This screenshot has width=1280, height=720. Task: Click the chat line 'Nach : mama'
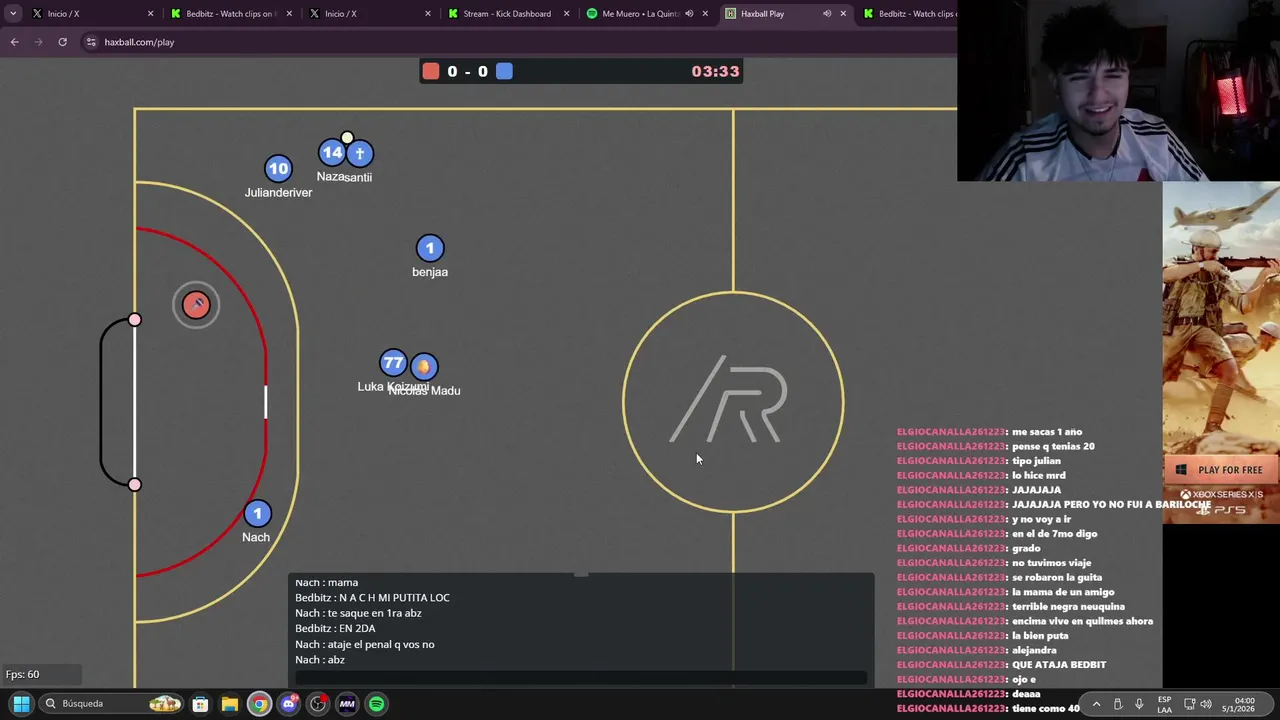coord(326,582)
